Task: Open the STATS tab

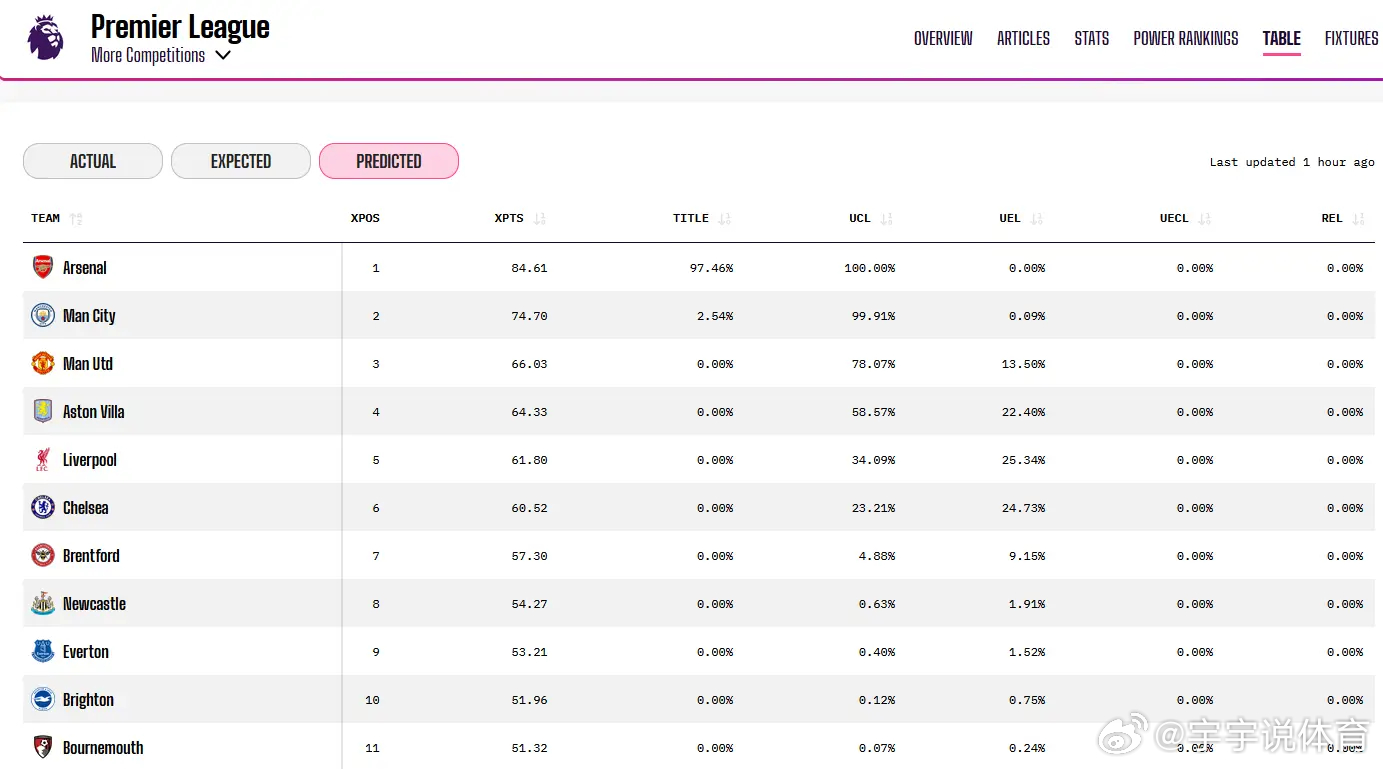Action: 1092,38
